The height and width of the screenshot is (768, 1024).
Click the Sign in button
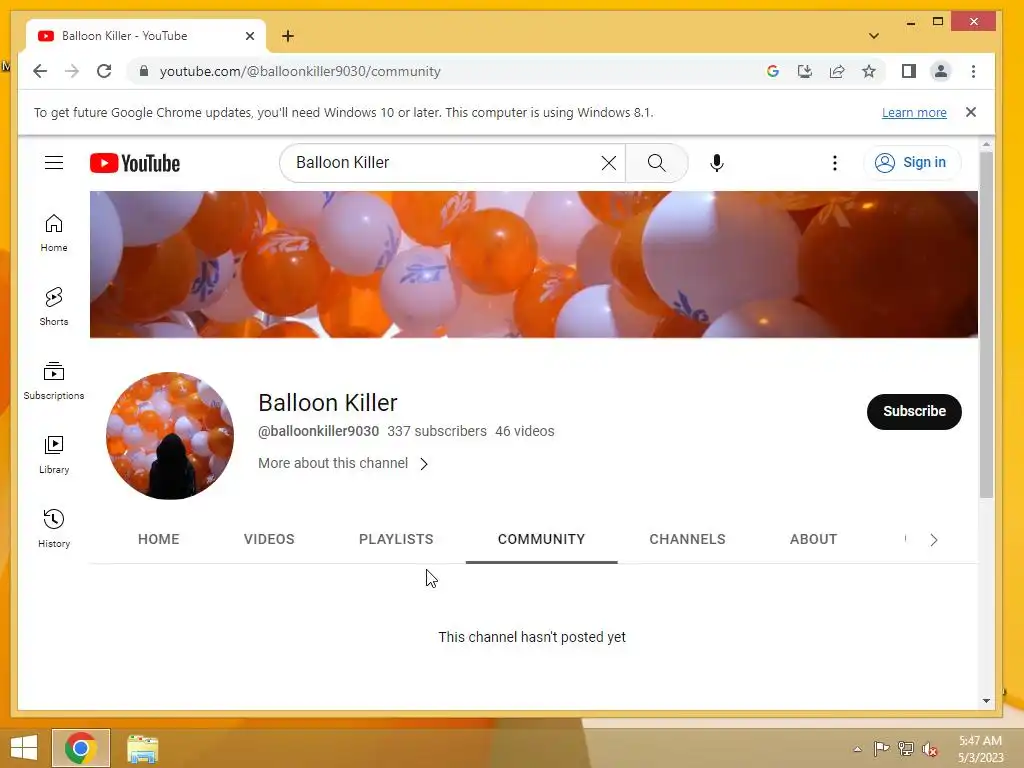[912, 163]
